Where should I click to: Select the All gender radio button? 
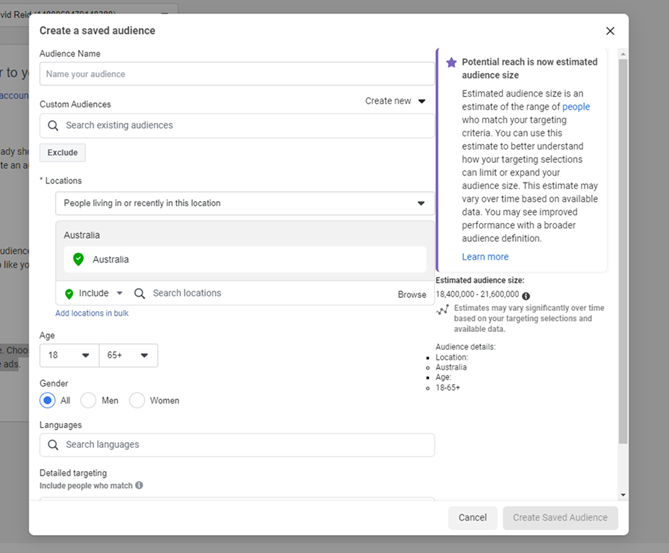coord(47,400)
